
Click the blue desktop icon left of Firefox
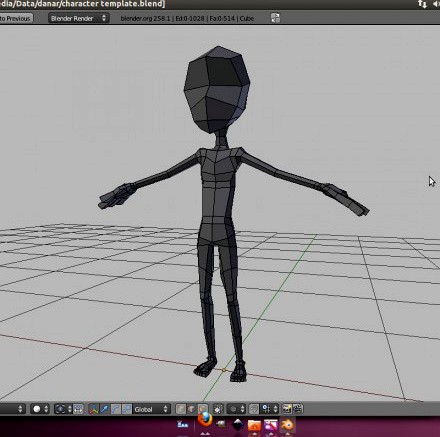(183, 425)
